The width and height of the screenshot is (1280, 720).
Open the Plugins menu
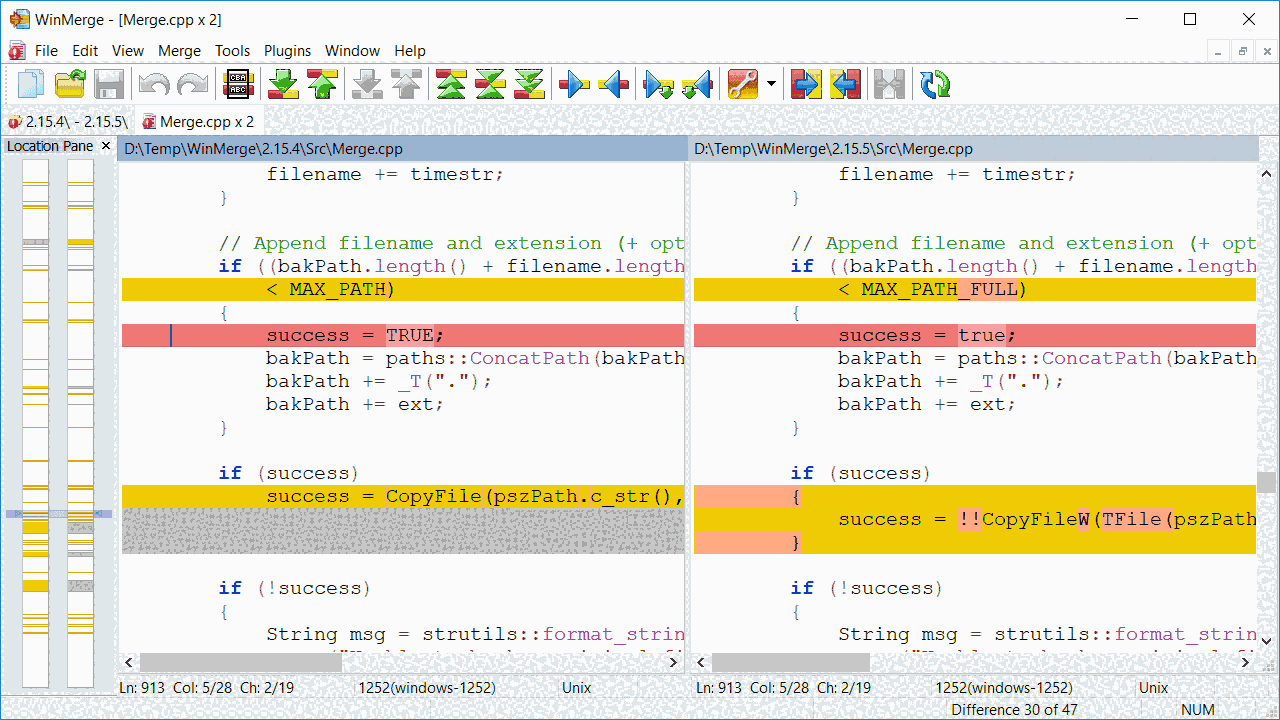point(287,50)
